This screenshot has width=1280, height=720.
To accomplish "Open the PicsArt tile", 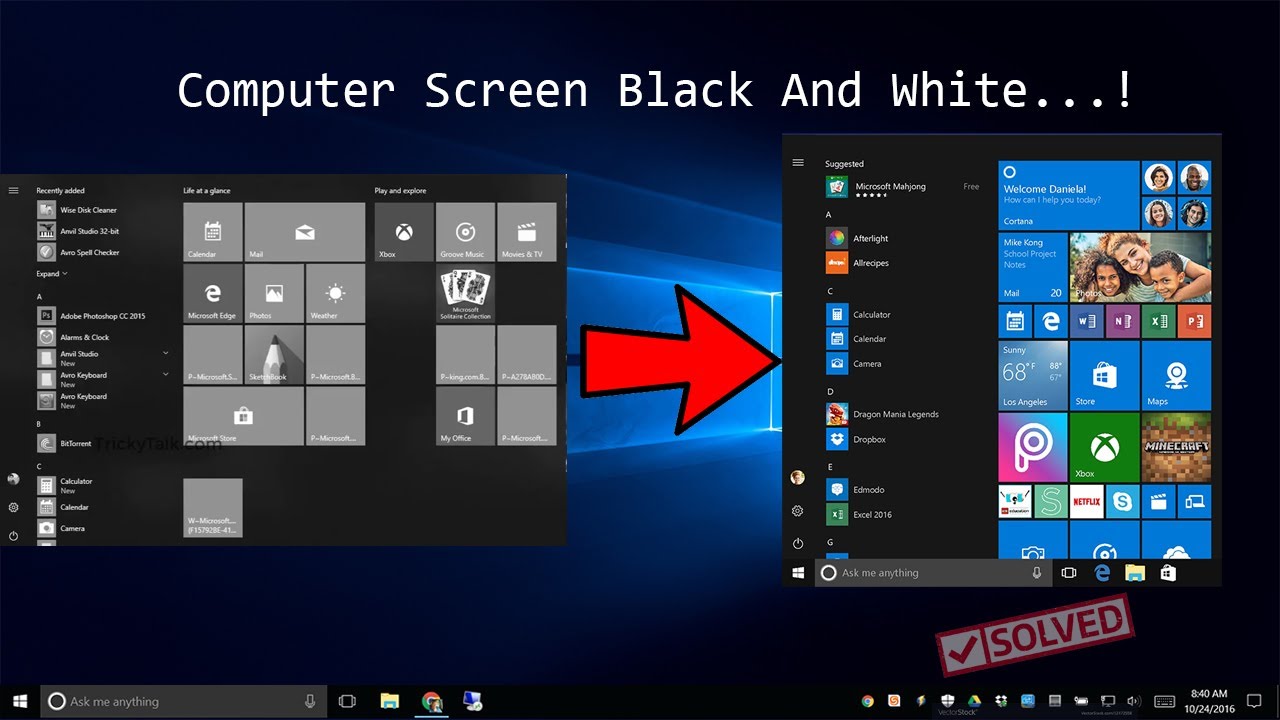I will pyautogui.click(x=1033, y=447).
